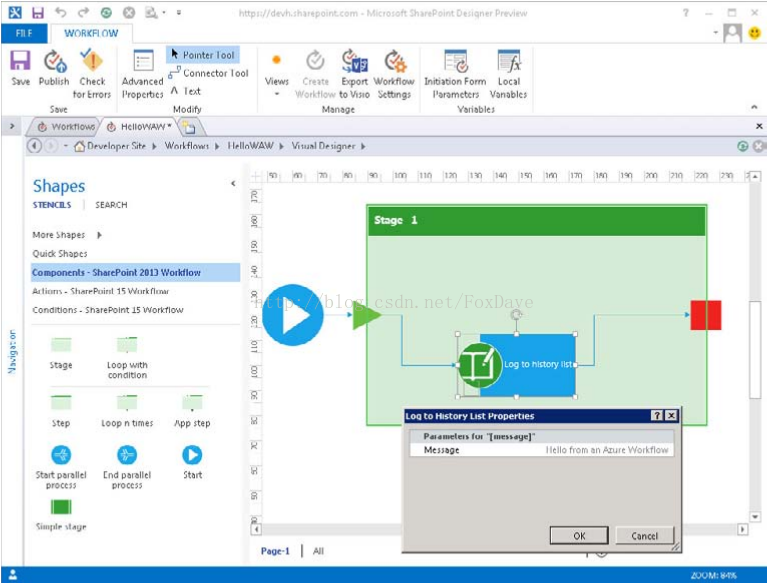
Task: Select Actions - SharePoint 15 Workflow stencil
Action: [x=100, y=291]
